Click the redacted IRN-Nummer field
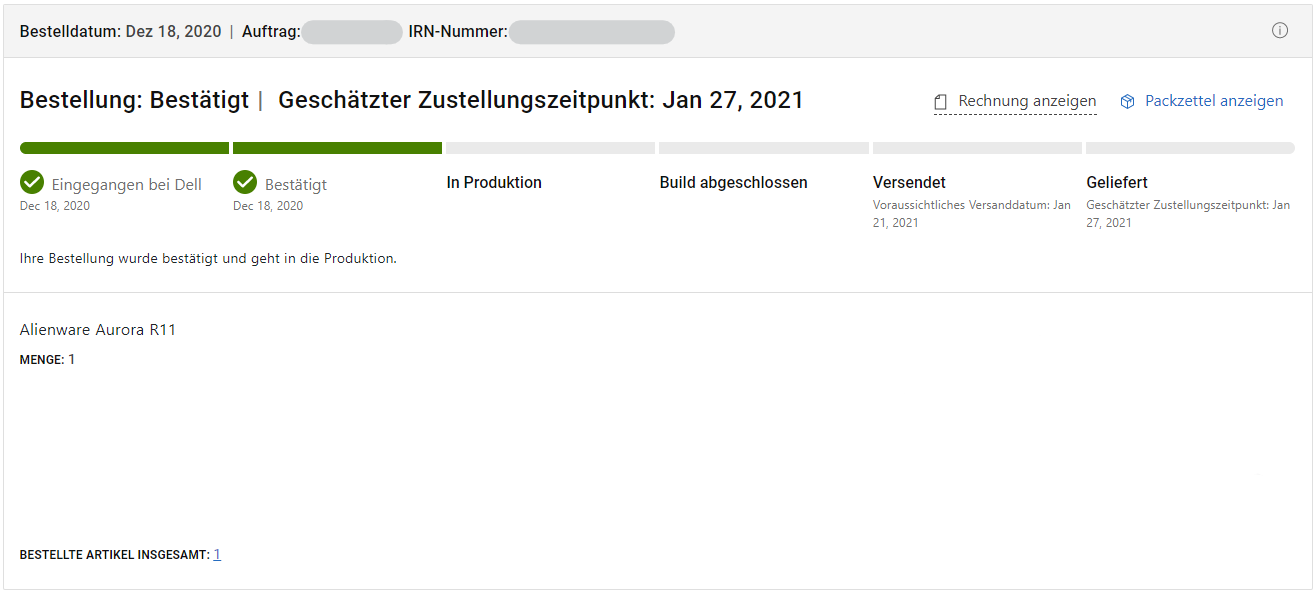The image size is (1315, 593). click(592, 32)
